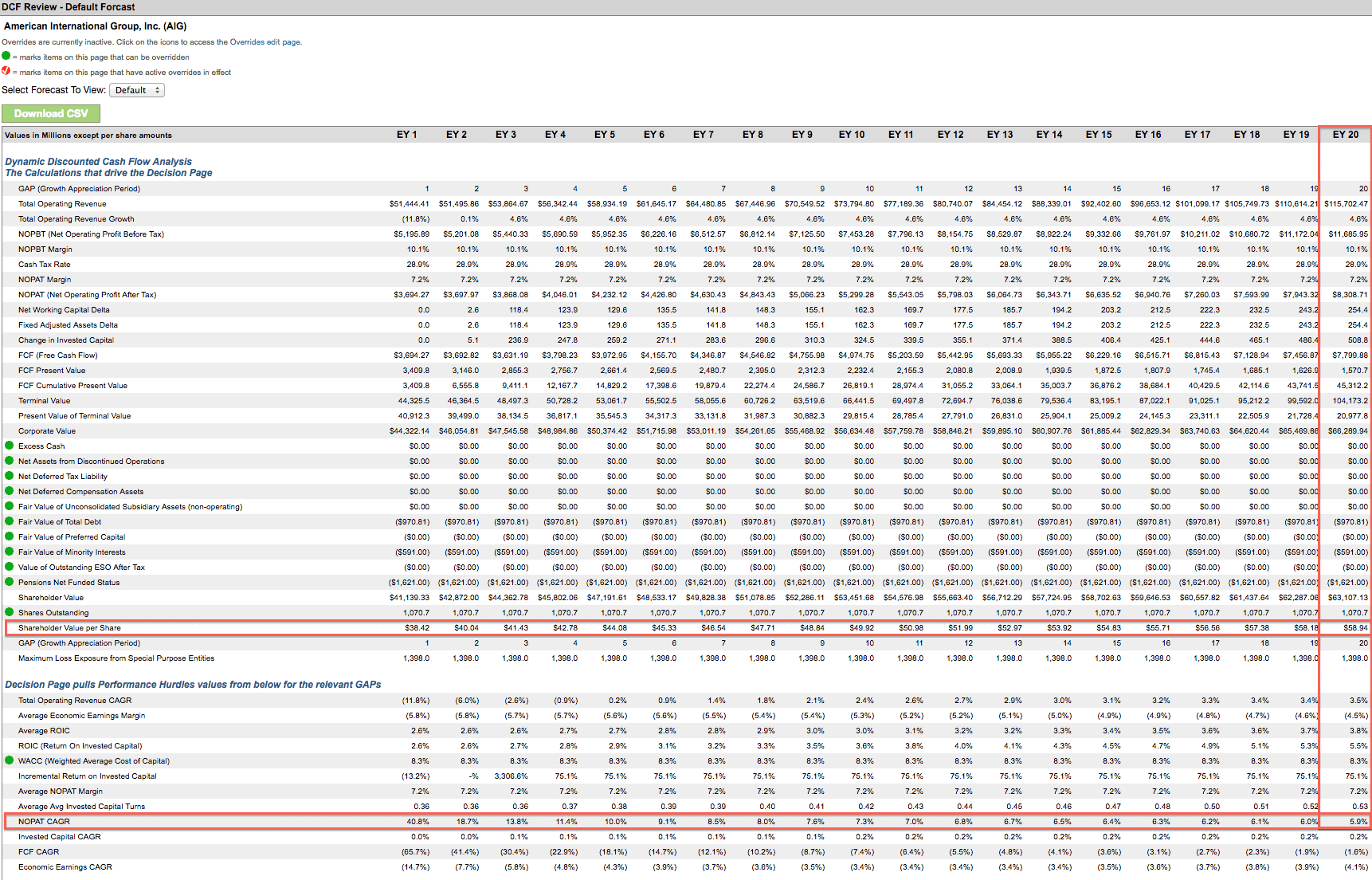Select the EY 5 column header

click(x=605, y=135)
